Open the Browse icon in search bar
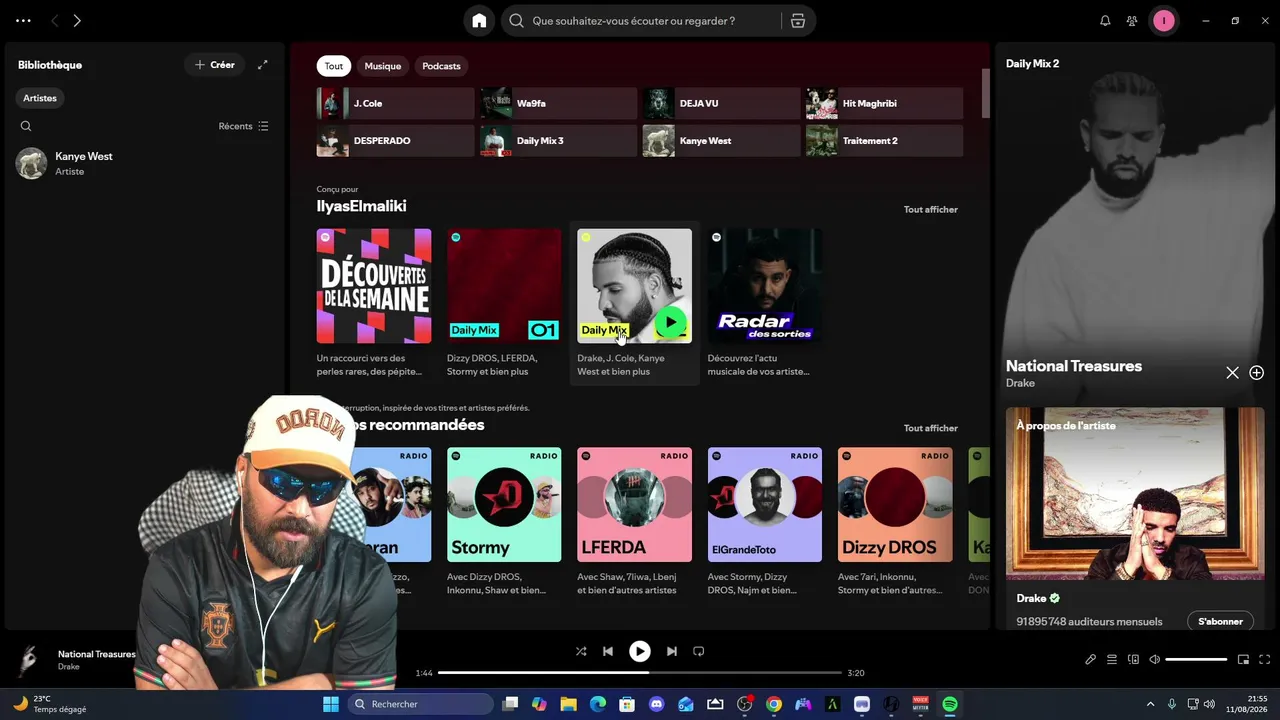 798,21
